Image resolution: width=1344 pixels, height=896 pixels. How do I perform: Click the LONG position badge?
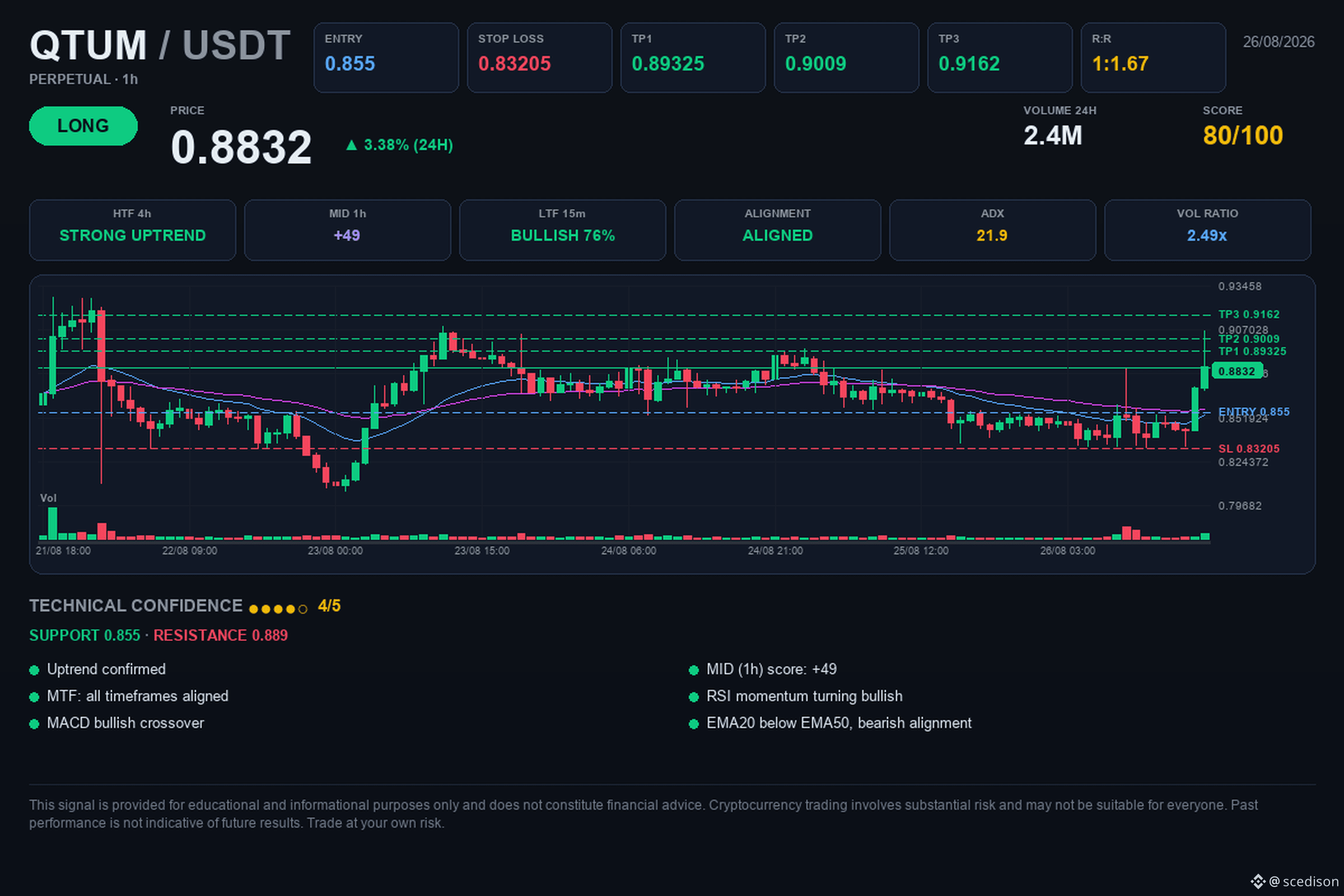[x=83, y=125]
